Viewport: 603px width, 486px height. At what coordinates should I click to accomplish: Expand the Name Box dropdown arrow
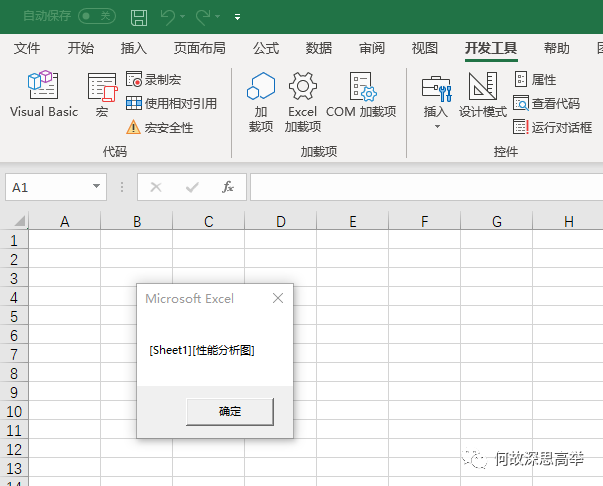pyautogui.click(x=97, y=186)
